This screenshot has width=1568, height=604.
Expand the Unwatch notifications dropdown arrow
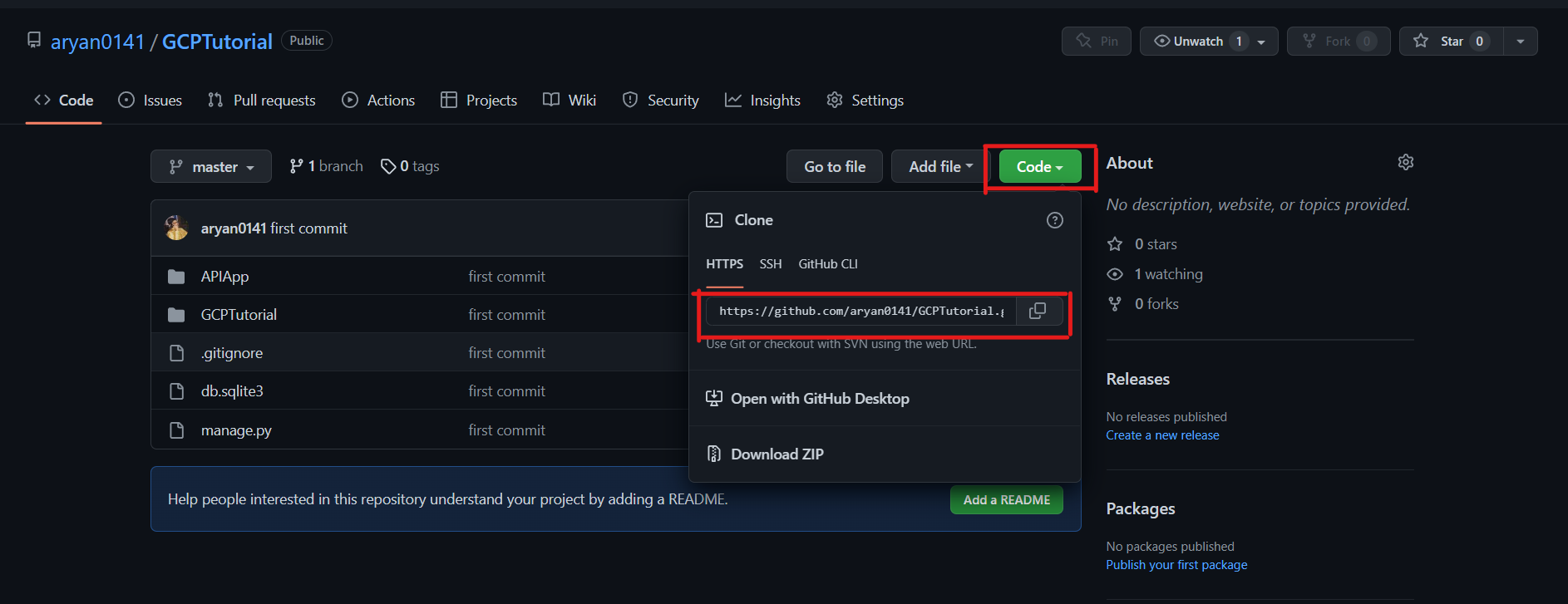pyautogui.click(x=1262, y=42)
